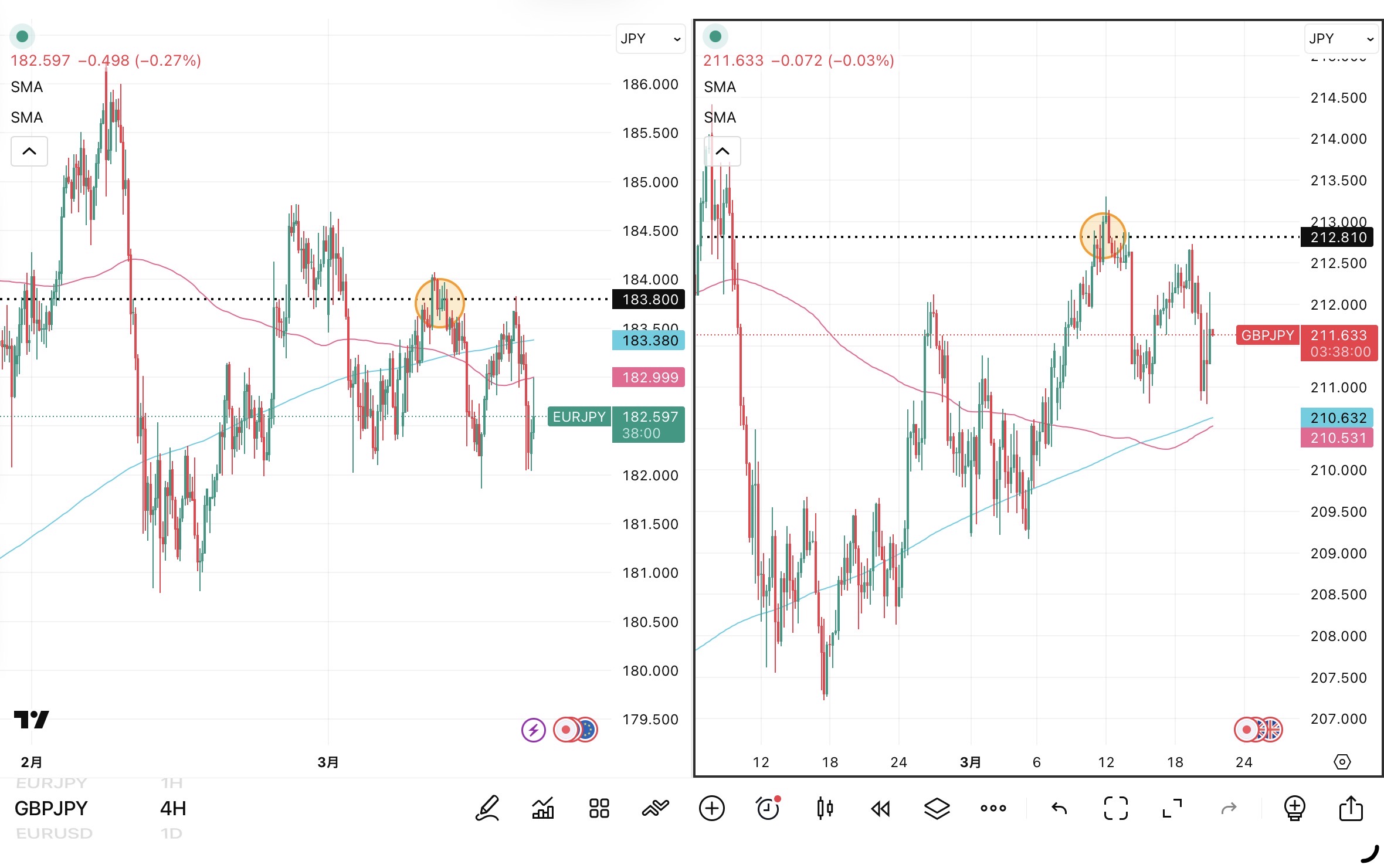This screenshot has height=868, width=1384.
Task: Open the layout grid selector icon
Action: click(599, 809)
